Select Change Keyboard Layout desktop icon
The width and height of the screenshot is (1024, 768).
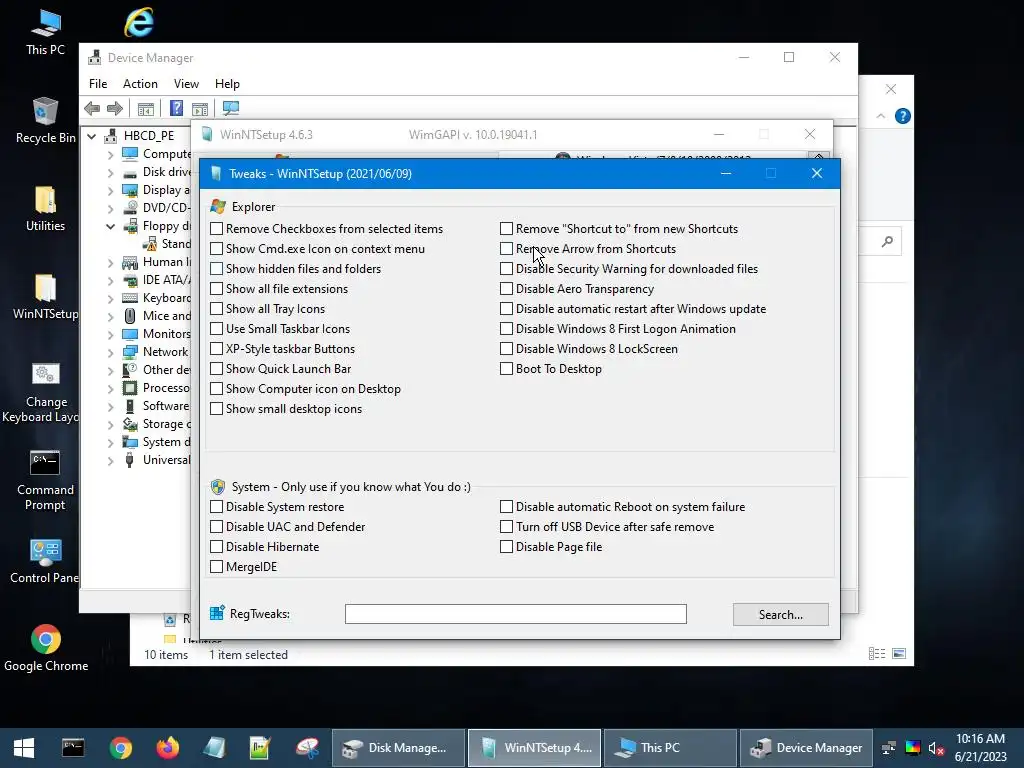[x=45, y=392]
